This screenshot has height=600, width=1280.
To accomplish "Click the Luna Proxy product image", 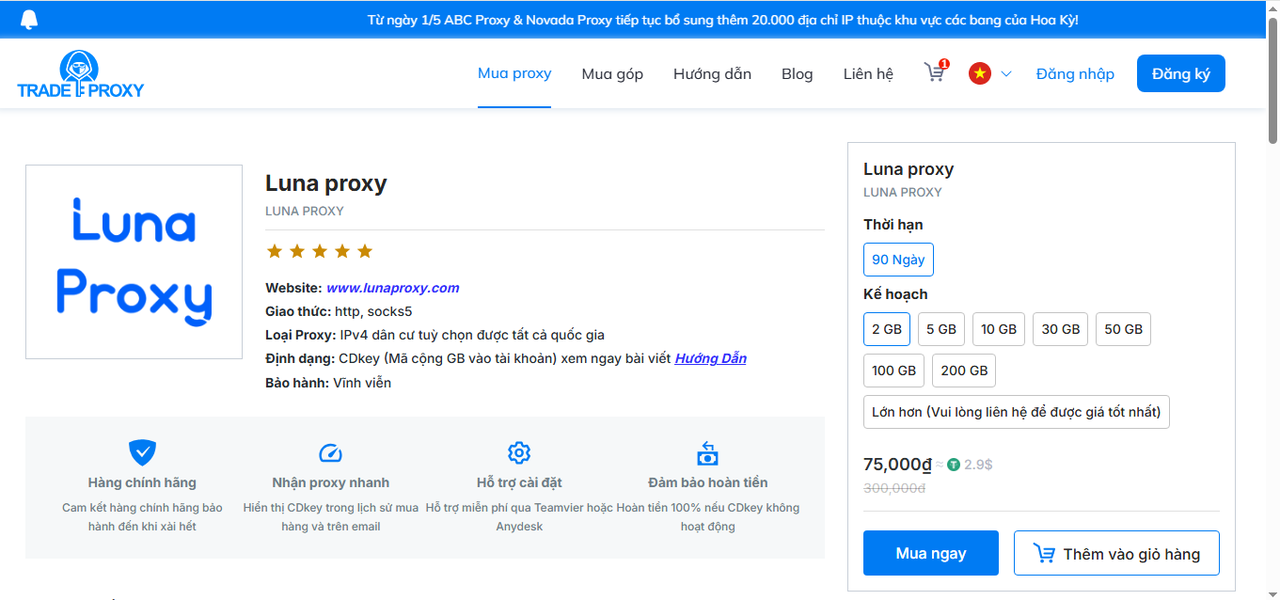I will coord(134,261).
